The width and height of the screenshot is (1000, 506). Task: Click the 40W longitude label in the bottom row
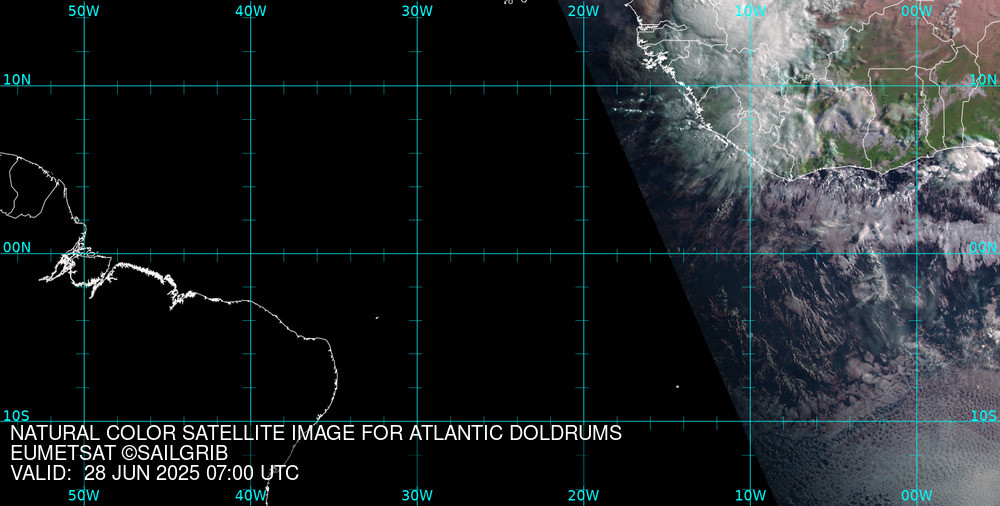[251, 495]
